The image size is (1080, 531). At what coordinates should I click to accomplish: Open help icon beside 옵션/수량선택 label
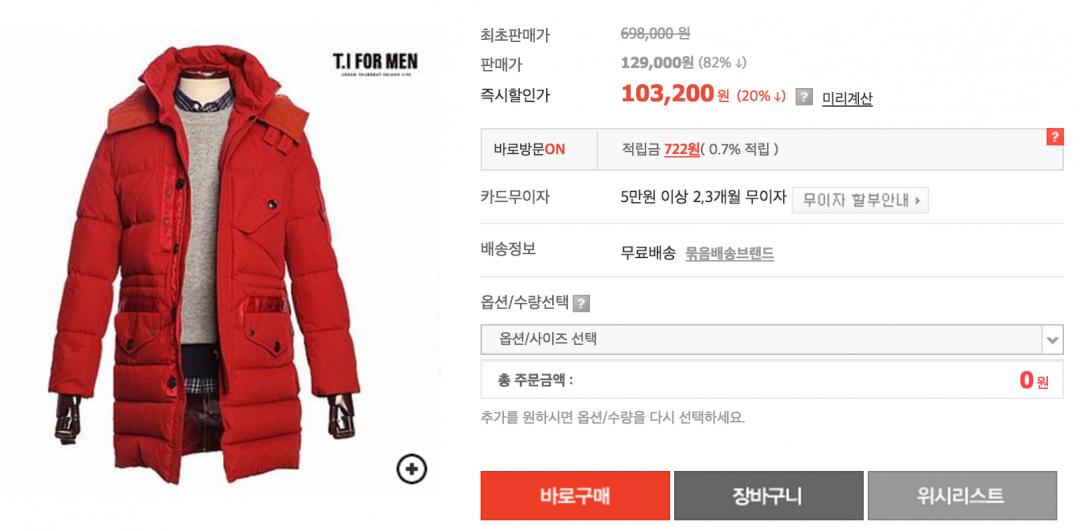click(x=581, y=303)
